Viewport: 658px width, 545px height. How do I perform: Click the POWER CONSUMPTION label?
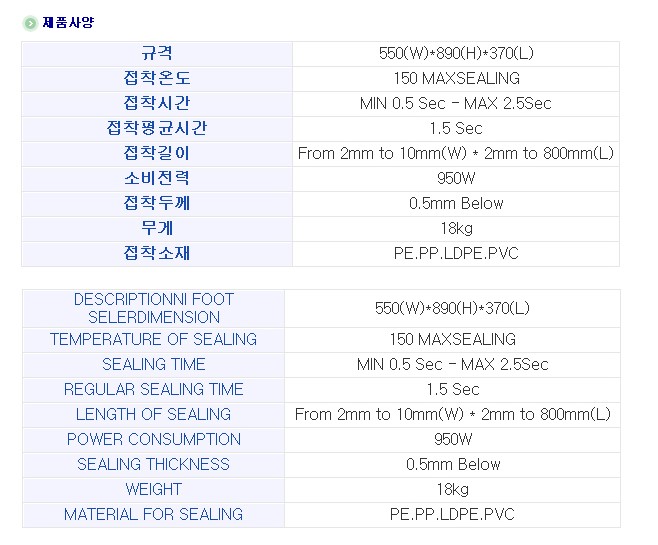click(x=154, y=440)
